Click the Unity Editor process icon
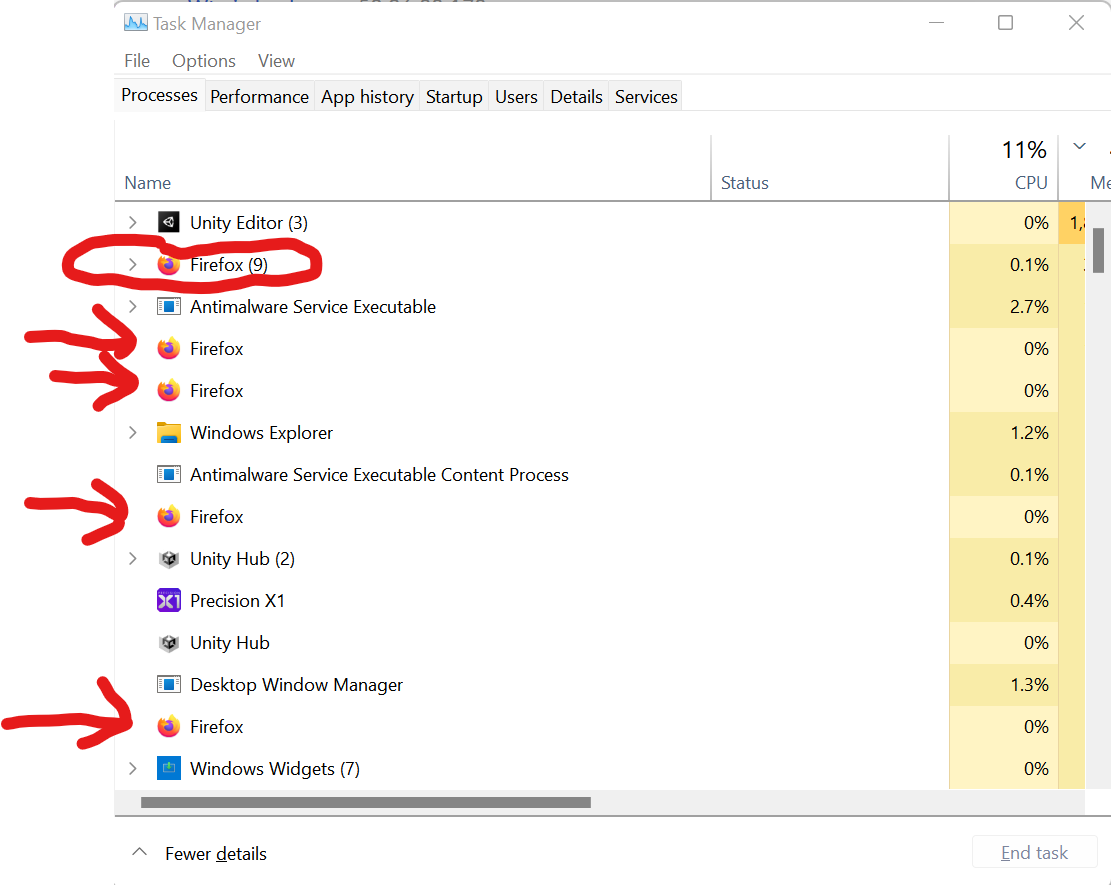This screenshot has height=885, width=1111. [169, 222]
